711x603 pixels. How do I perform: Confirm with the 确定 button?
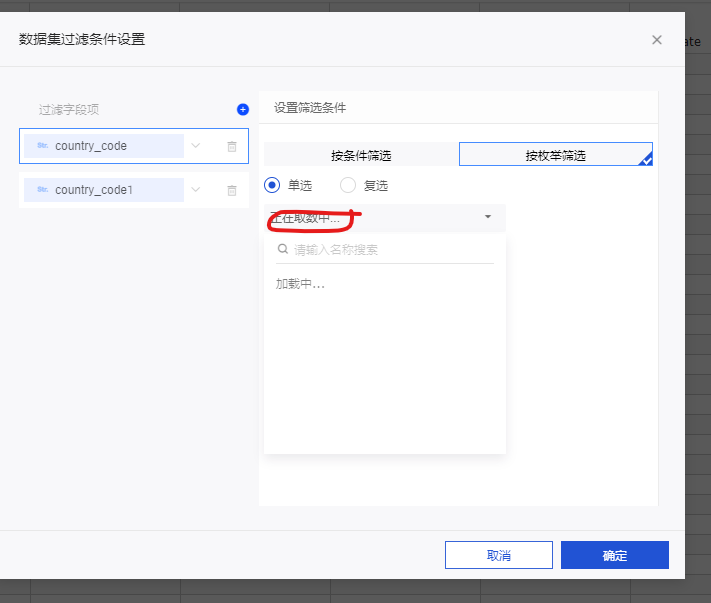(614, 555)
